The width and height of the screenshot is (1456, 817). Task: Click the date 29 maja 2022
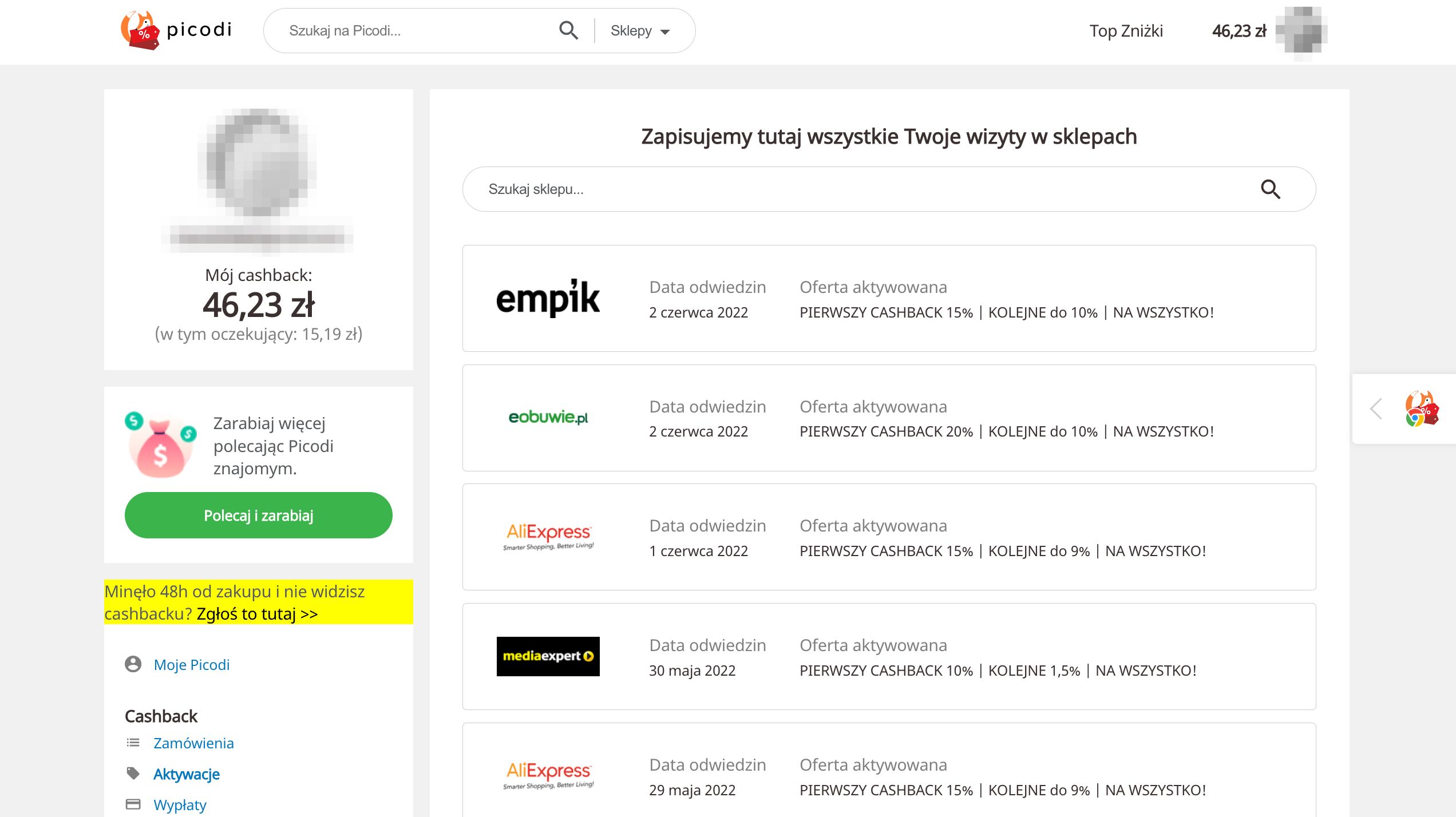pyautogui.click(x=692, y=790)
